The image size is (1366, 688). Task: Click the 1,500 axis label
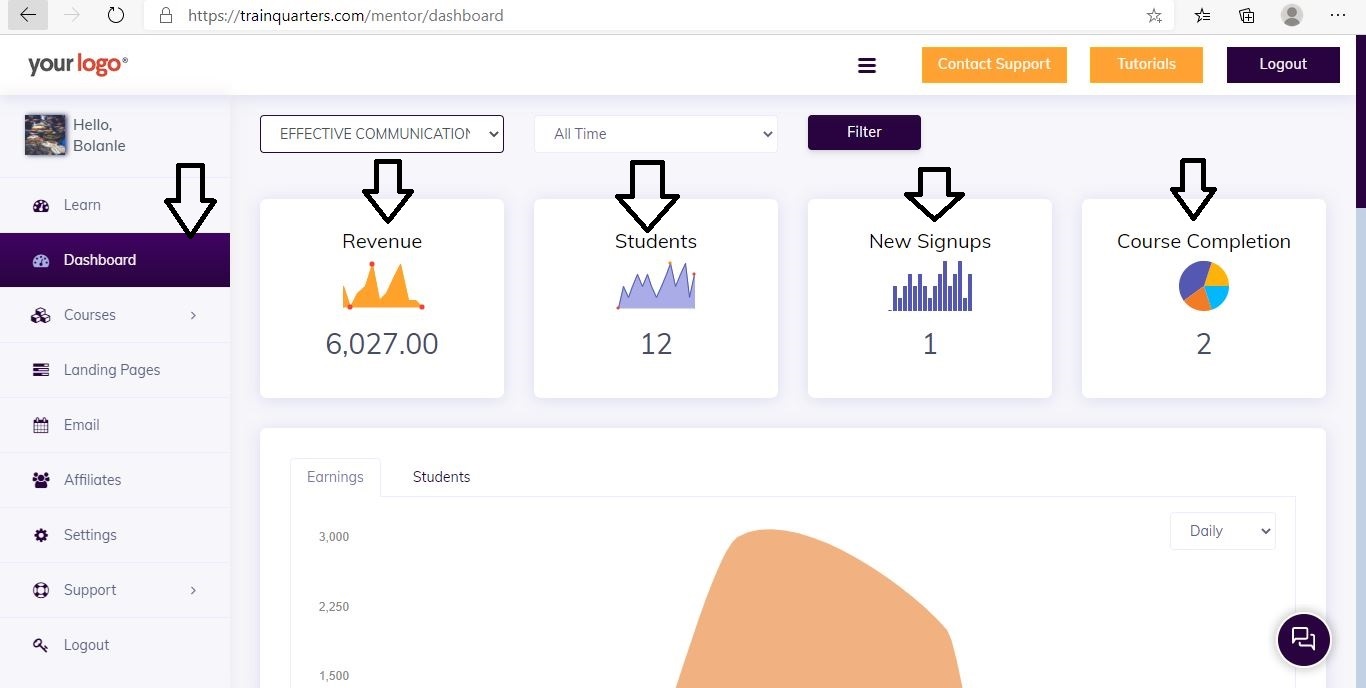point(334,676)
